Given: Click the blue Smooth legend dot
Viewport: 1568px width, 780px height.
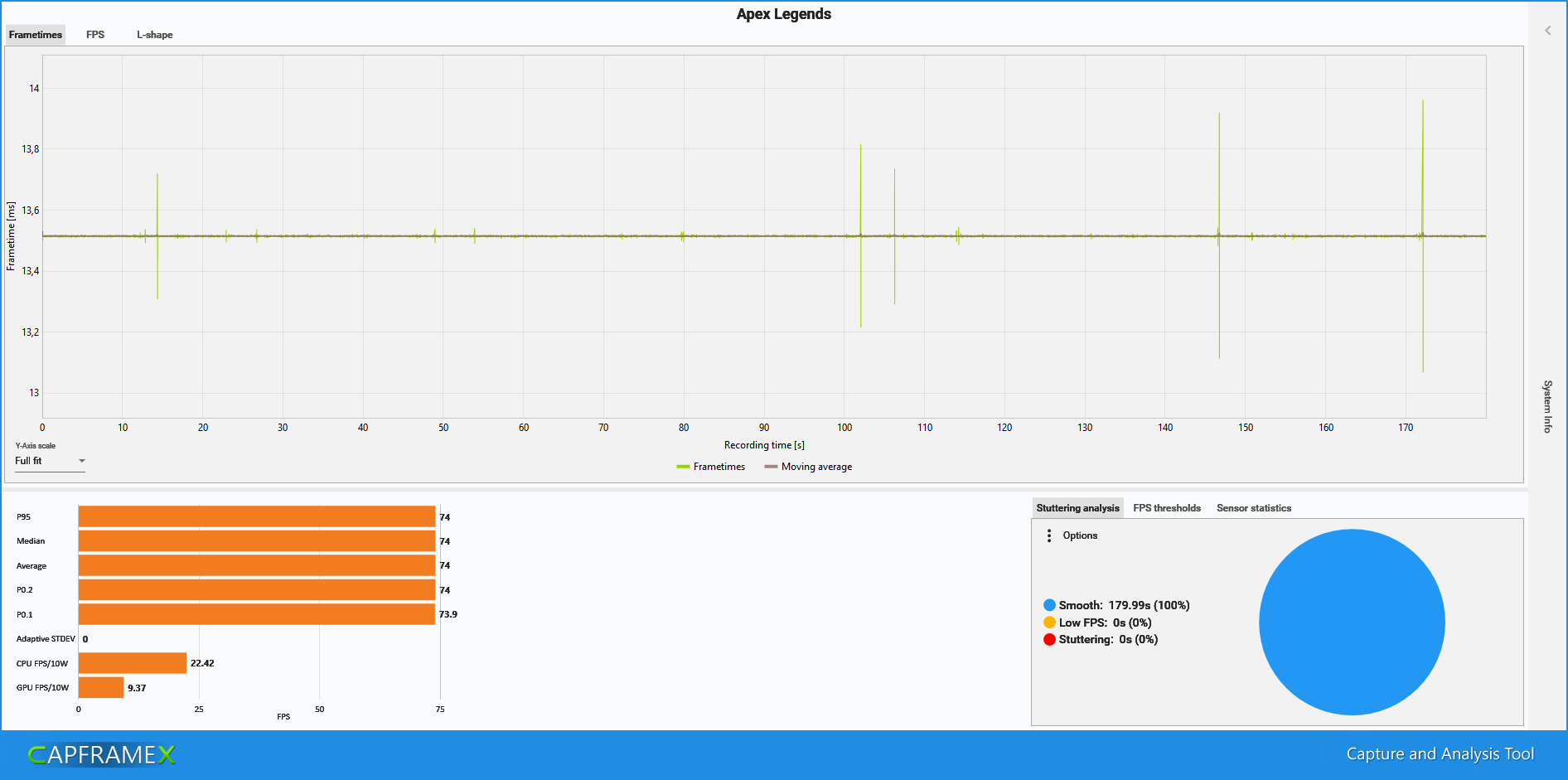Looking at the screenshot, I should click(x=1049, y=605).
